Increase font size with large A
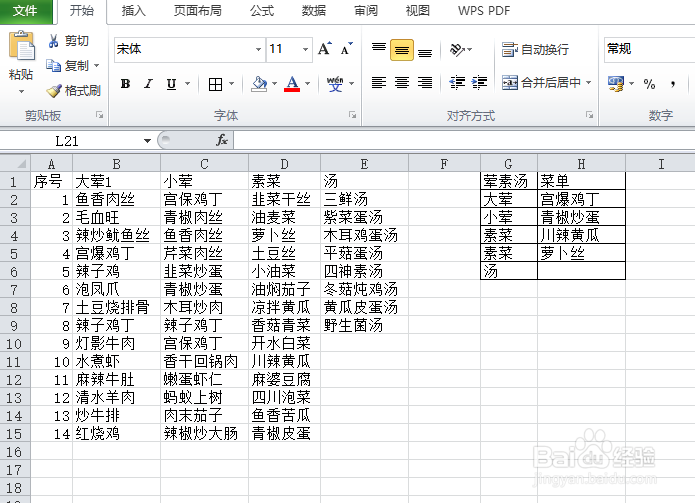The image size is (695, 503). [x=324, y=49]
